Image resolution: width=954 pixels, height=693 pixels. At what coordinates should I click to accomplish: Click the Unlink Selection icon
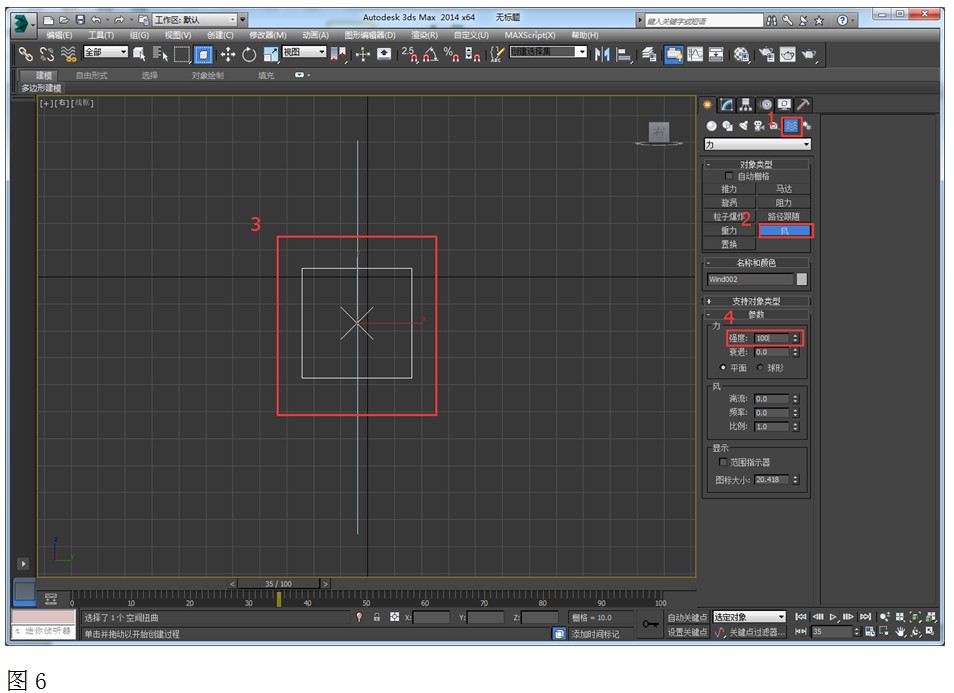click(47, 54)
